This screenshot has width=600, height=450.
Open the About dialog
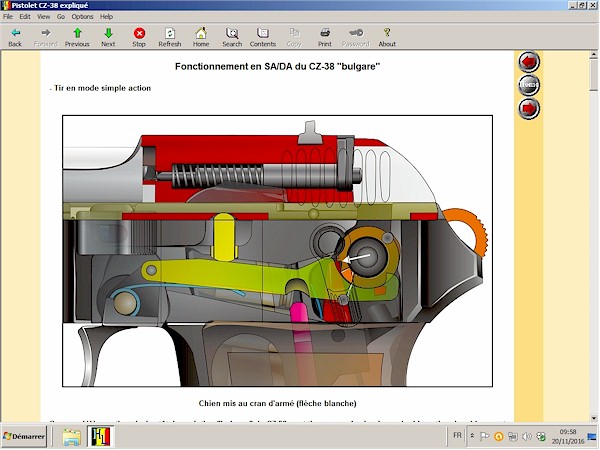tap(387, 38)
